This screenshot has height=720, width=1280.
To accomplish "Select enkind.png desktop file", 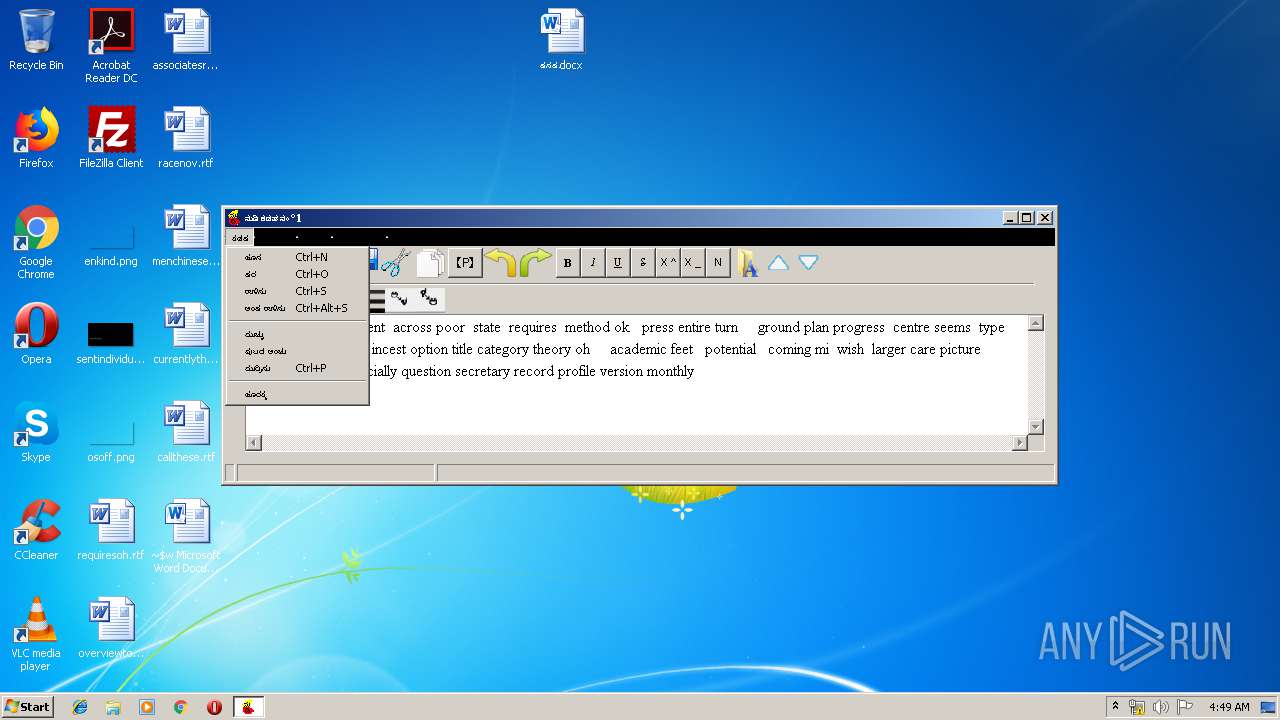I will click(x=111, y=241).
